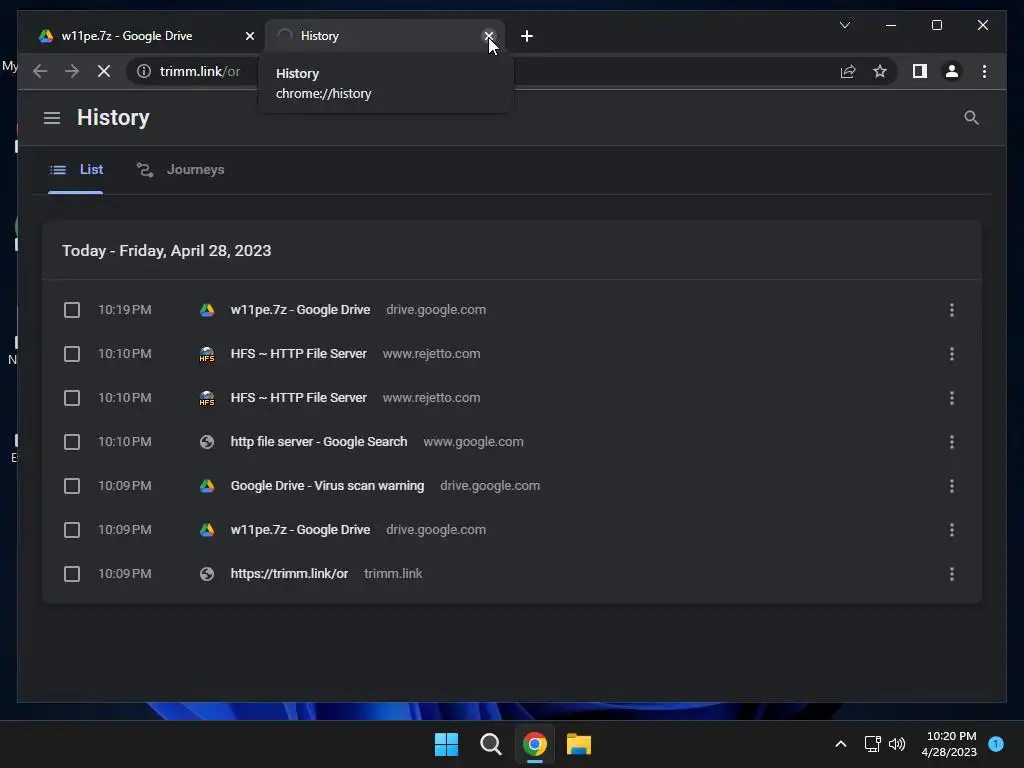Open File Explorer from the taskbar

coord(579,744)
